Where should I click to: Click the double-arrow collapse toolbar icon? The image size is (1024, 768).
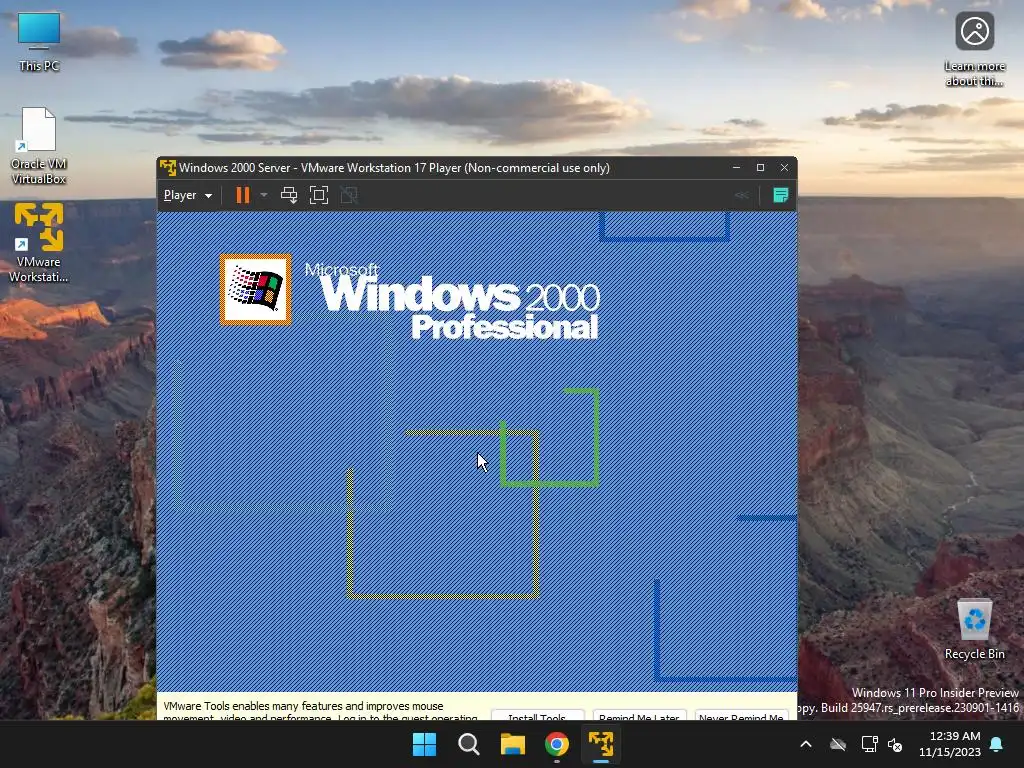click(x=742, y=195)
